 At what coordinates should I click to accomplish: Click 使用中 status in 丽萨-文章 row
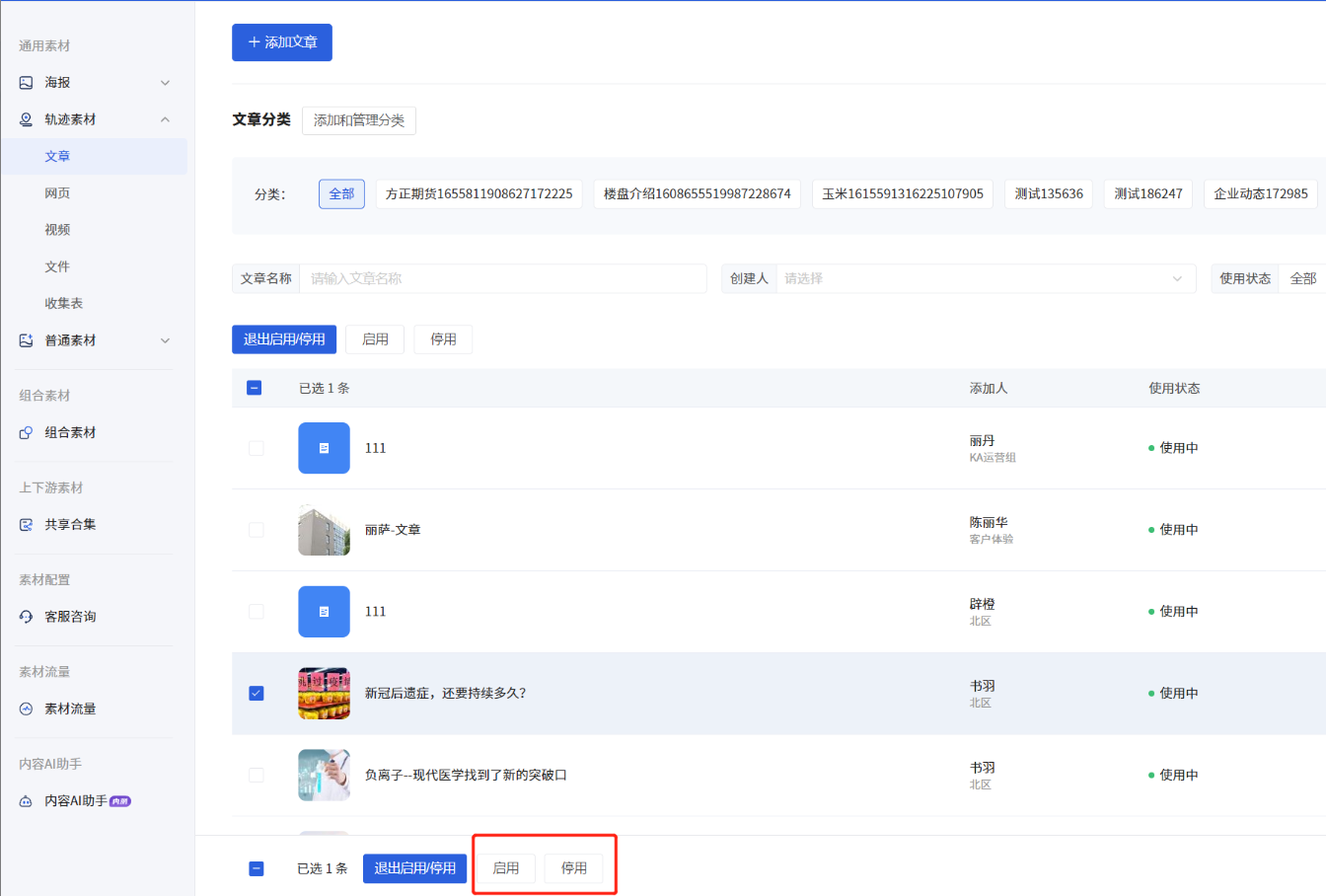tap(1174, 530)
